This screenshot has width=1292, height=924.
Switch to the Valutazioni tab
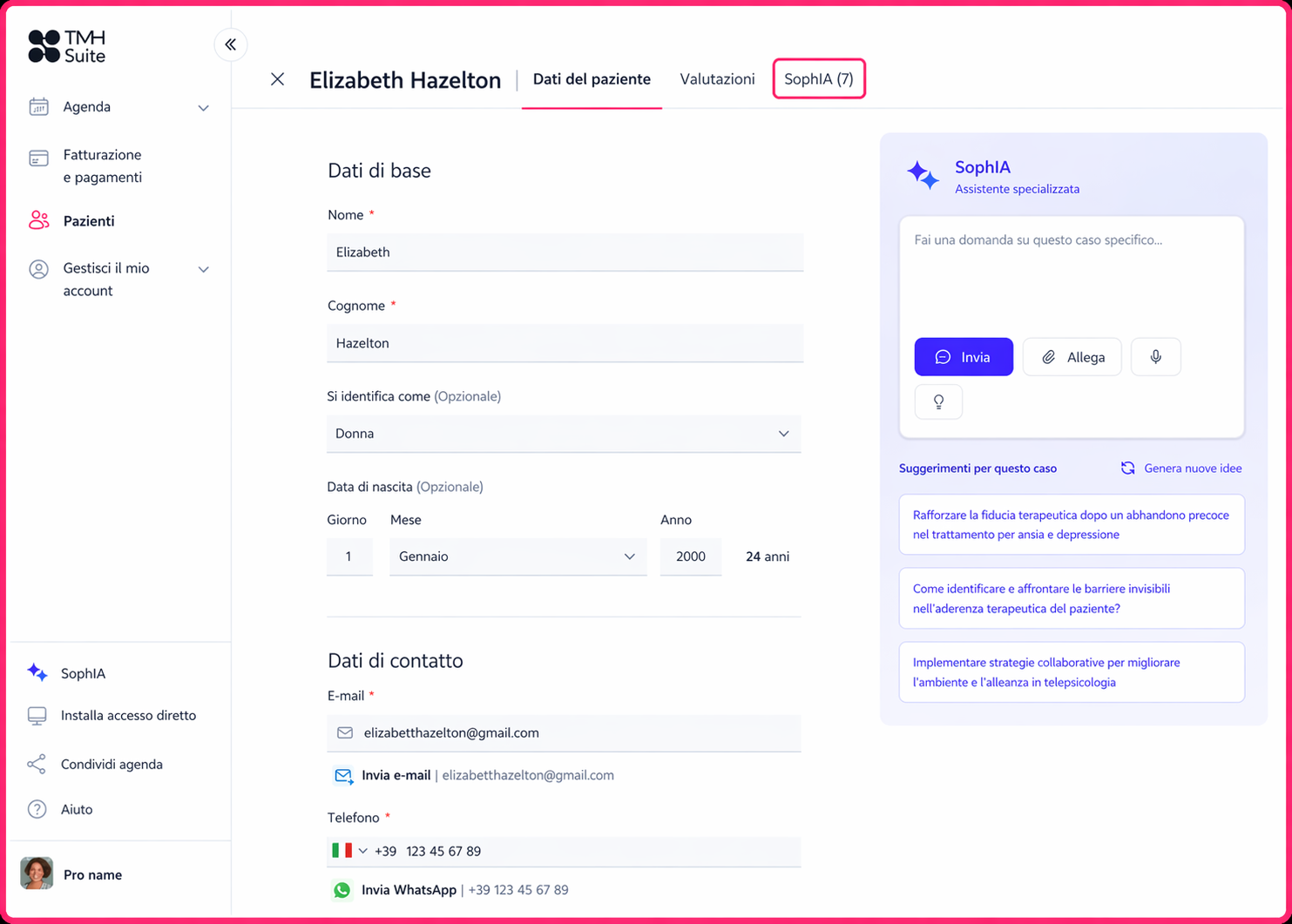tap(717, 79)
